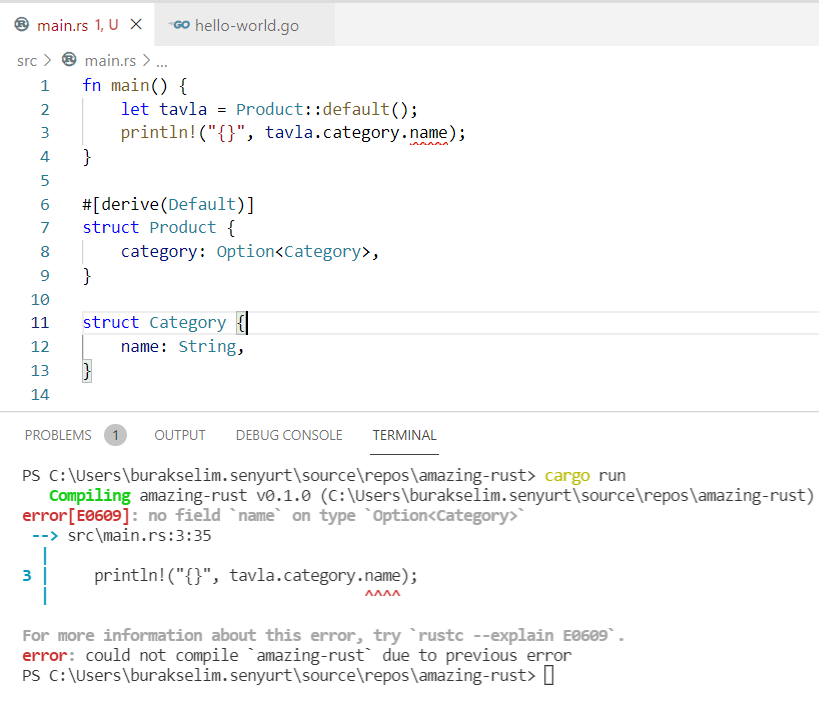This screenshot has width=819, height=702.
Task: Click the Go icon on hello-world.go tab
Action: click(180, 25)
